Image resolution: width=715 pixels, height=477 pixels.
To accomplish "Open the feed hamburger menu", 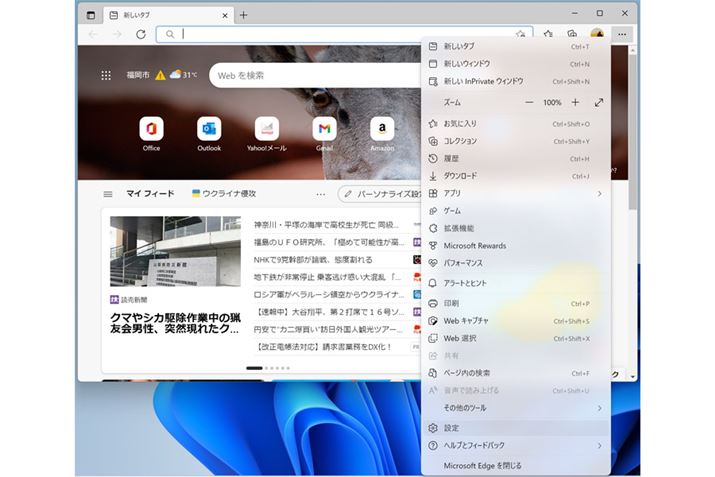I will (108, 194).
